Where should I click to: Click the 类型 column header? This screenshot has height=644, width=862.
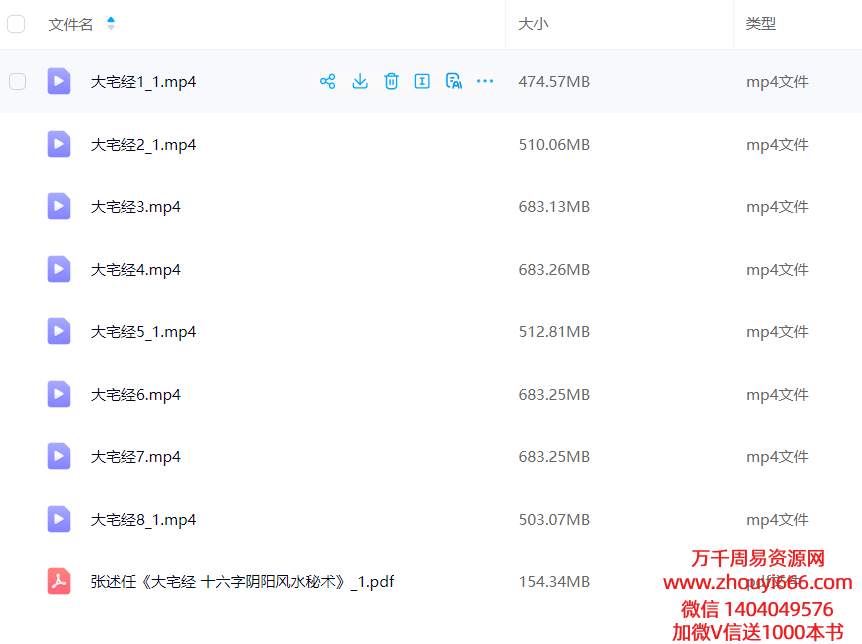(x=761, y=24)
